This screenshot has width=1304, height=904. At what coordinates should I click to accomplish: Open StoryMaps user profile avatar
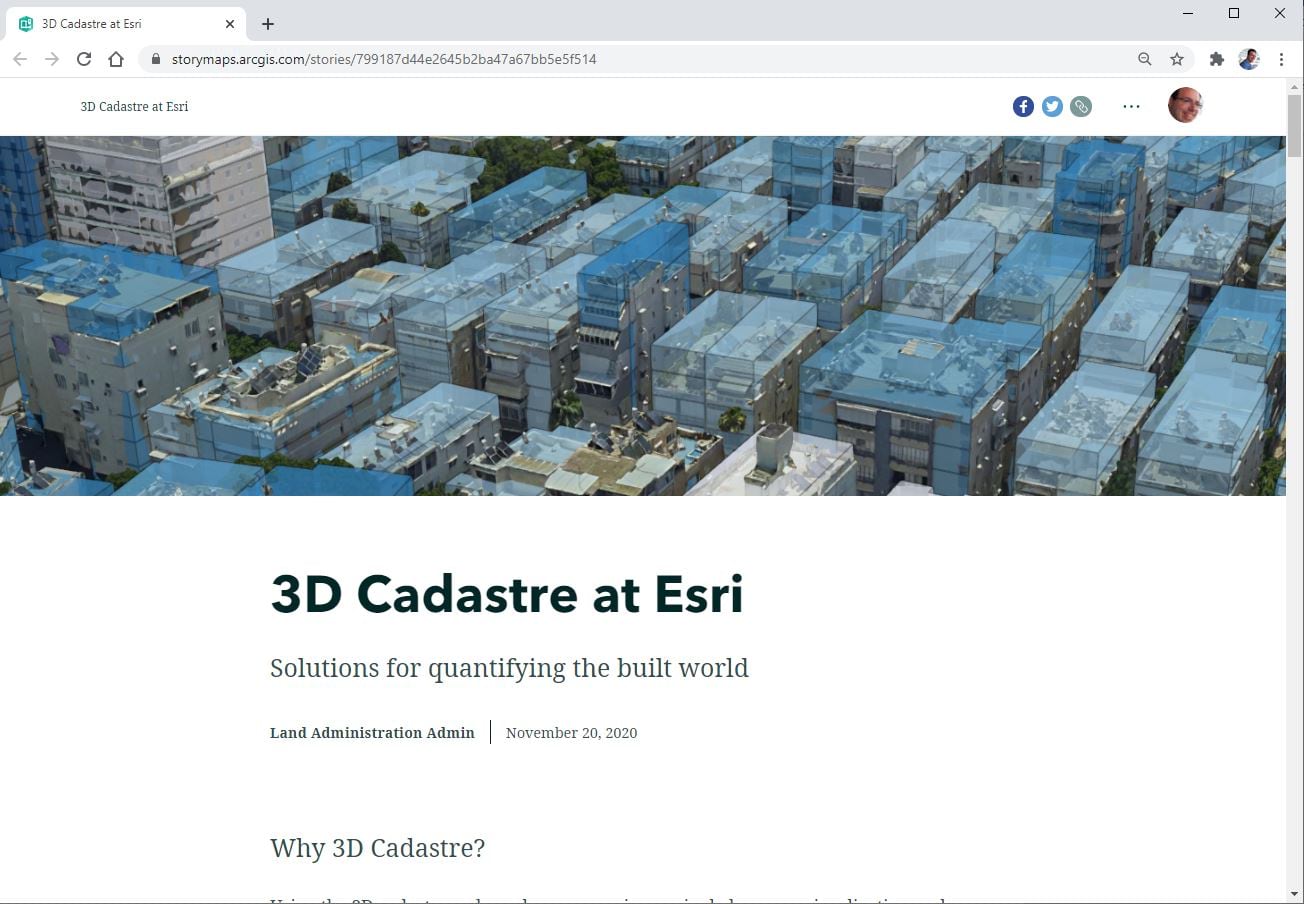(x=1185, y=105)
